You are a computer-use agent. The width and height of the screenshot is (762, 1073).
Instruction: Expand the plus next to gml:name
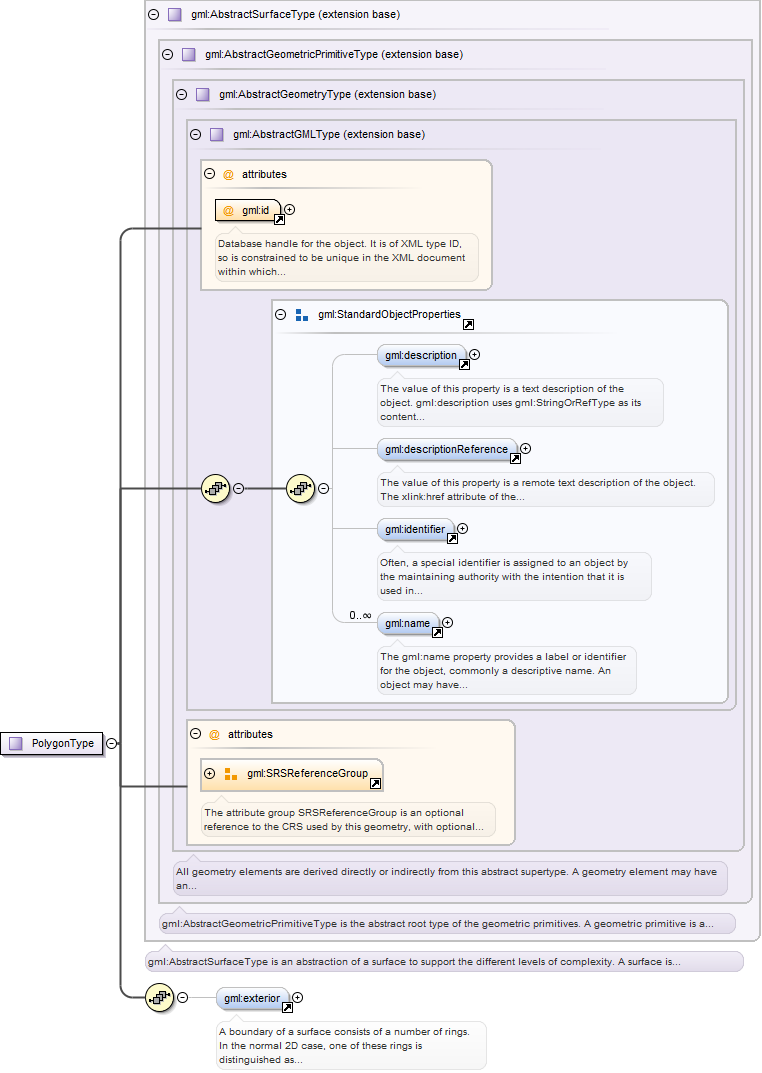click(x=447, y=622)
